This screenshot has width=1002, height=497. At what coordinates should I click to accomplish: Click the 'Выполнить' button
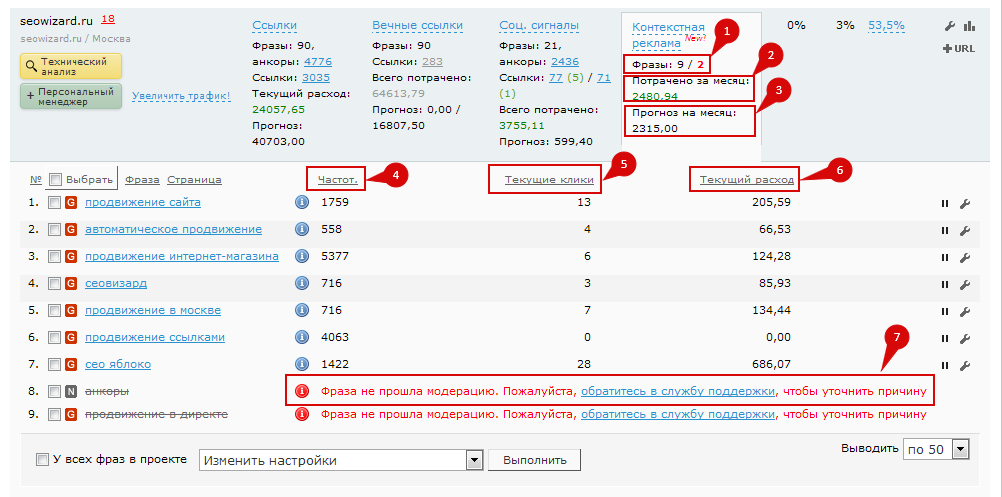coord(535,461)
